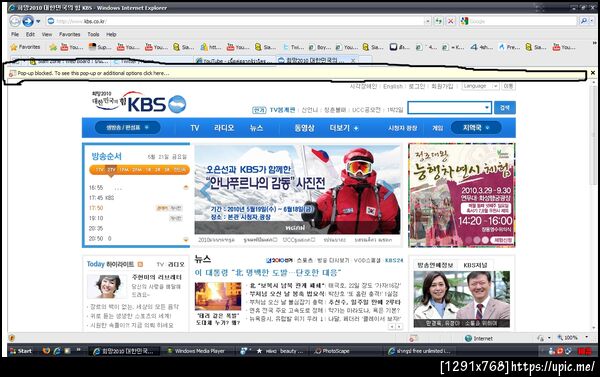Click the RSS icon next to Today 하이라이트
This screenshot has height=377, width=600.
(x=140, y=264)
